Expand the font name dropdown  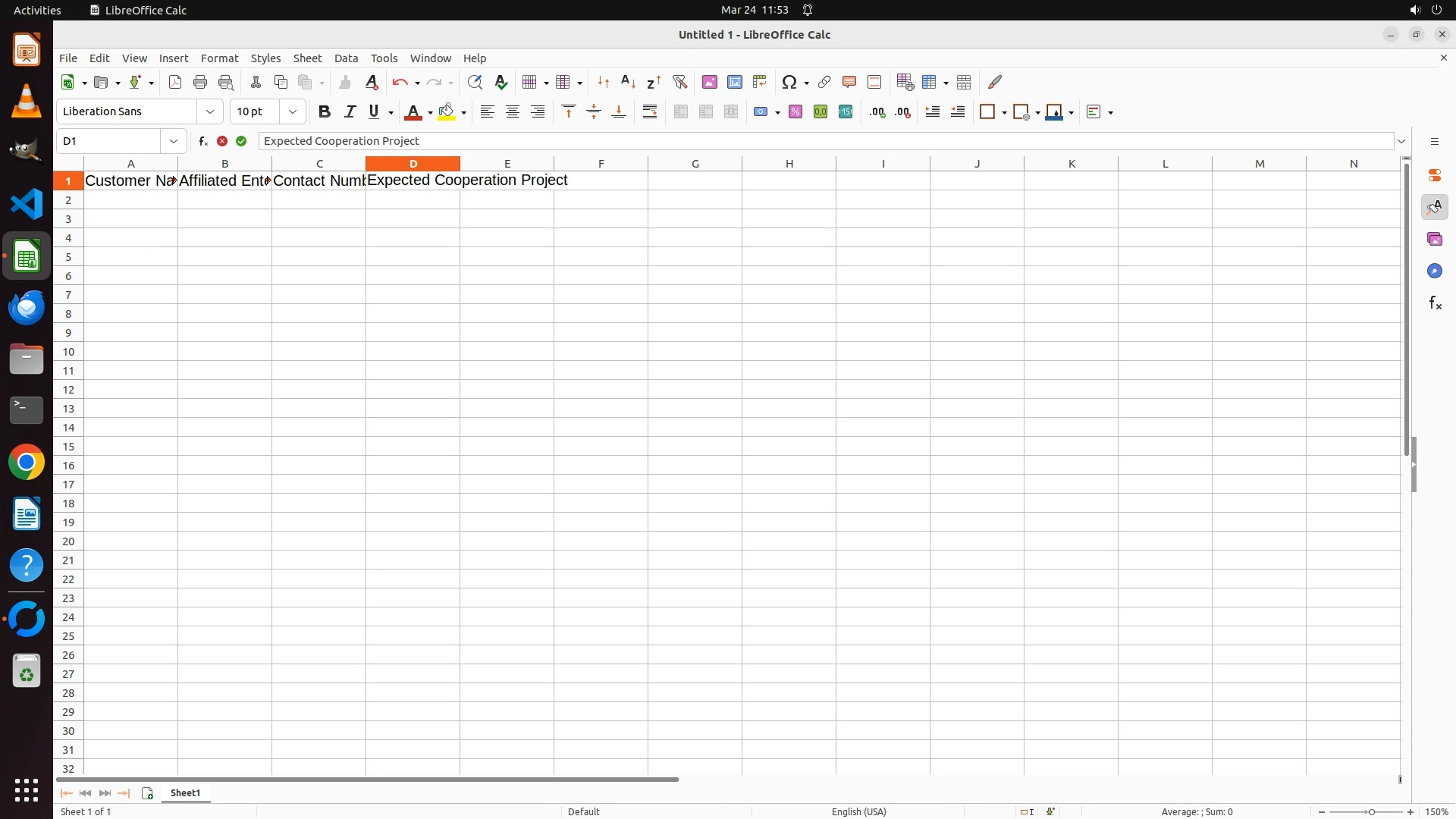pyautogui.click(x=210, y=111)
